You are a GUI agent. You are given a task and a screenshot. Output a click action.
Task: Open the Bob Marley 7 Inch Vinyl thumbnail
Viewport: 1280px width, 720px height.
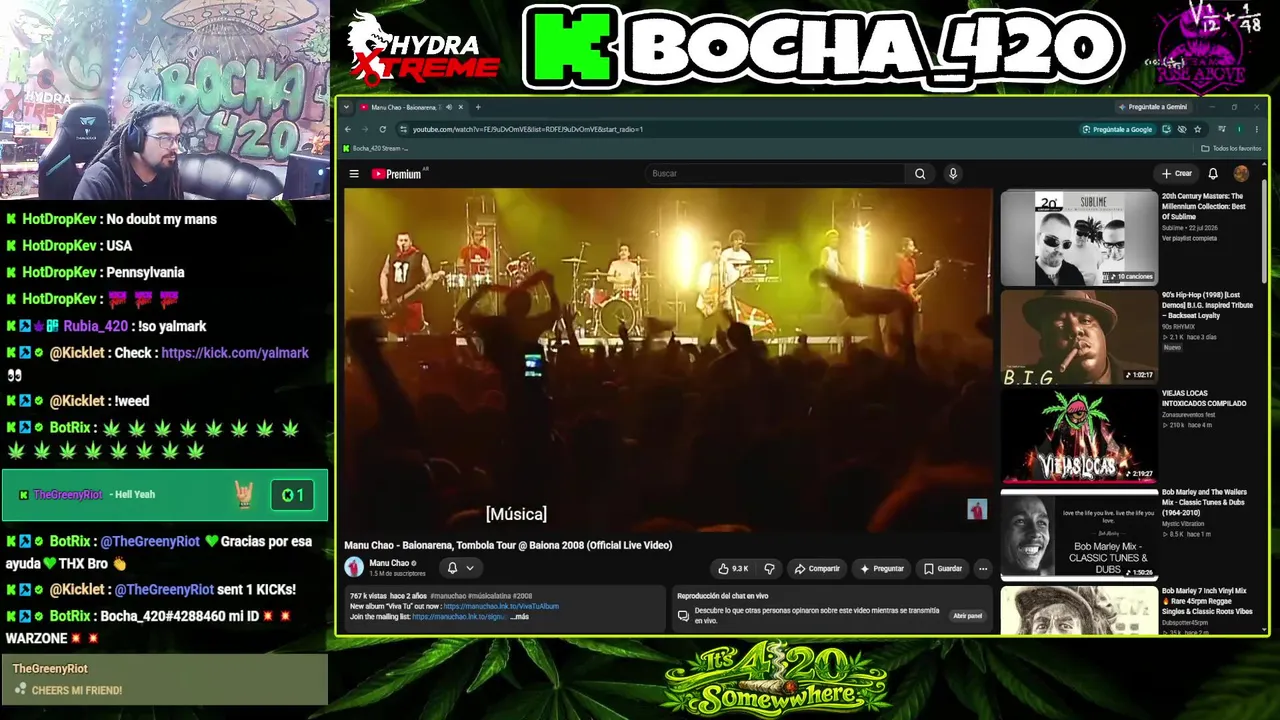[x=1079, y=610]
